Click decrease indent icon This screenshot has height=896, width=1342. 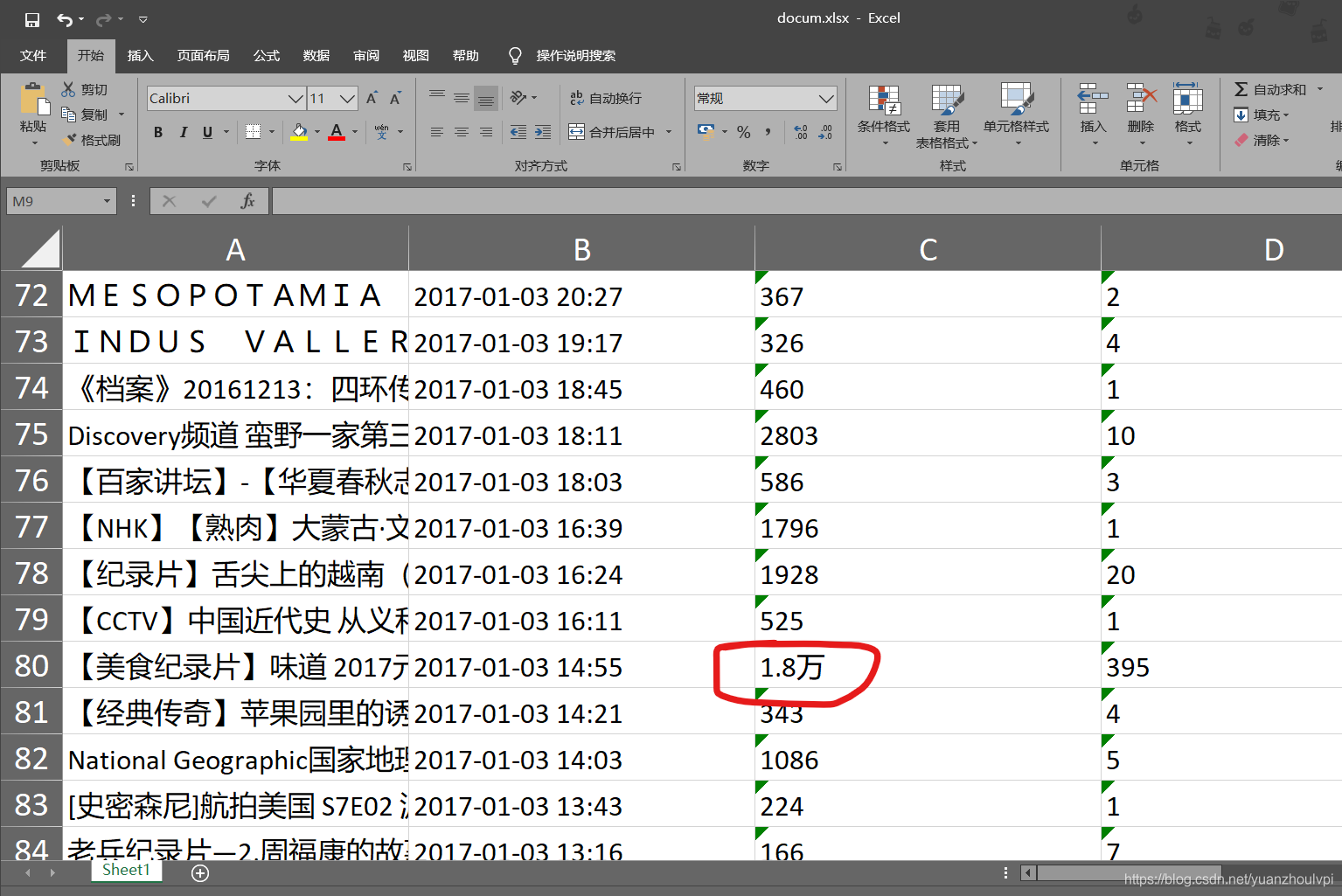(x=518, y=132)
